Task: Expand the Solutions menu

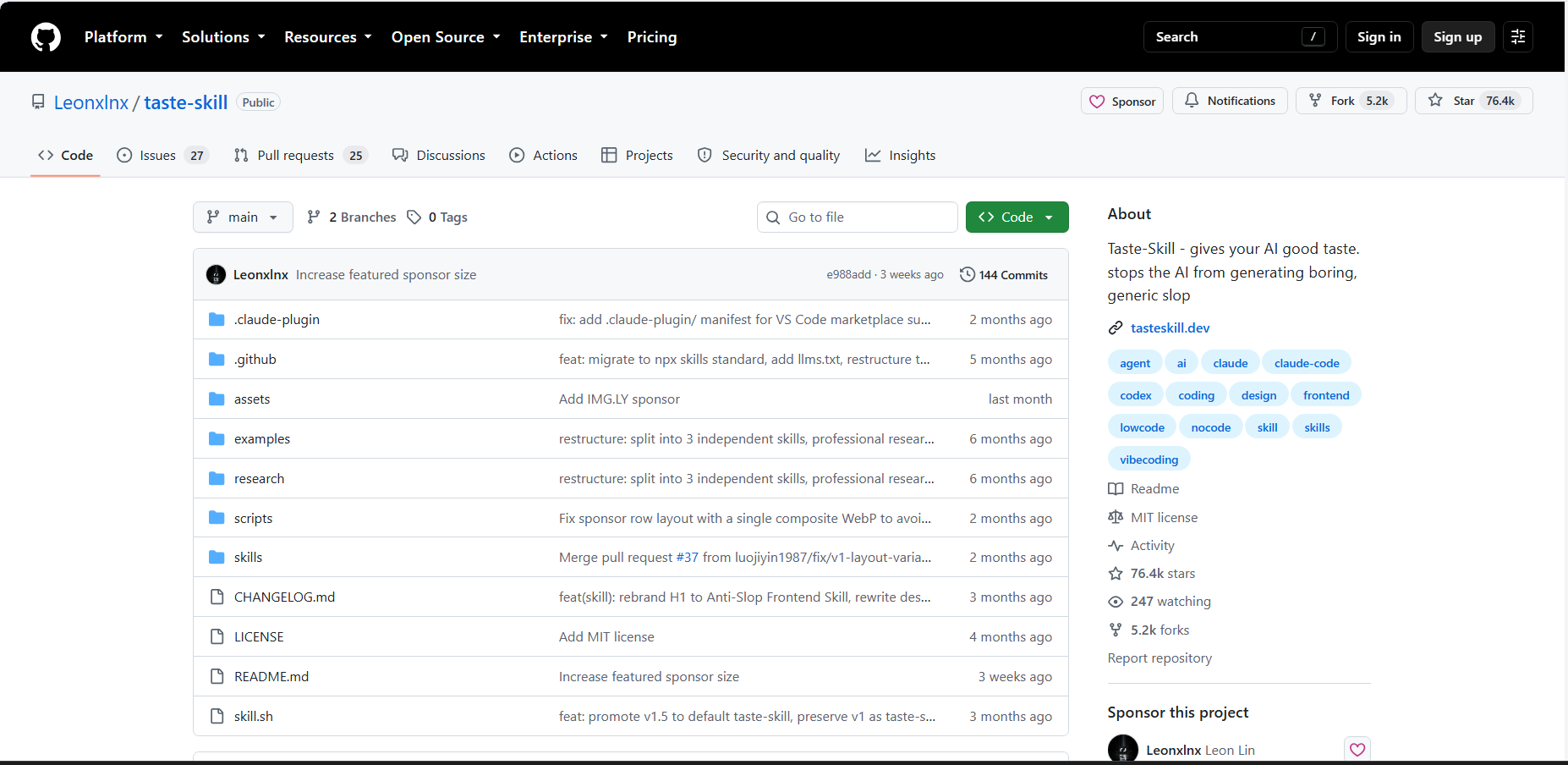Action: pyautogui.click(x=223, y=37)
